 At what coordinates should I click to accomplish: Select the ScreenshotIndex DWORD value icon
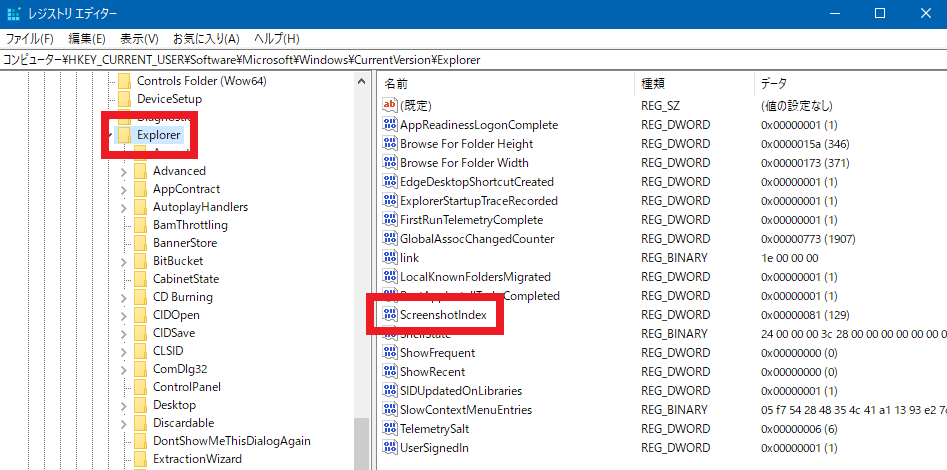point(390,315)
